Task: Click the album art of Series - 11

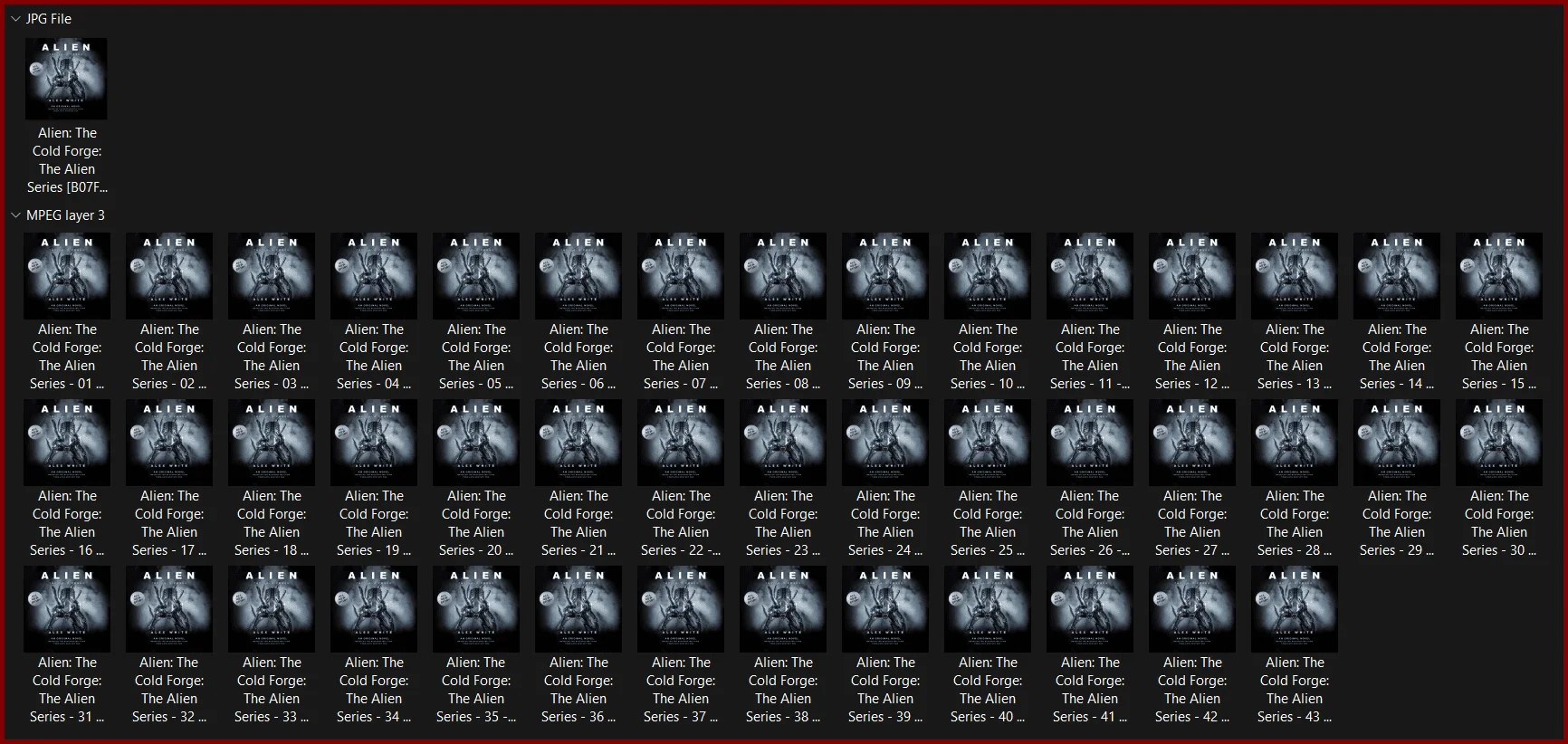Action: click(x=1090, y=276)
